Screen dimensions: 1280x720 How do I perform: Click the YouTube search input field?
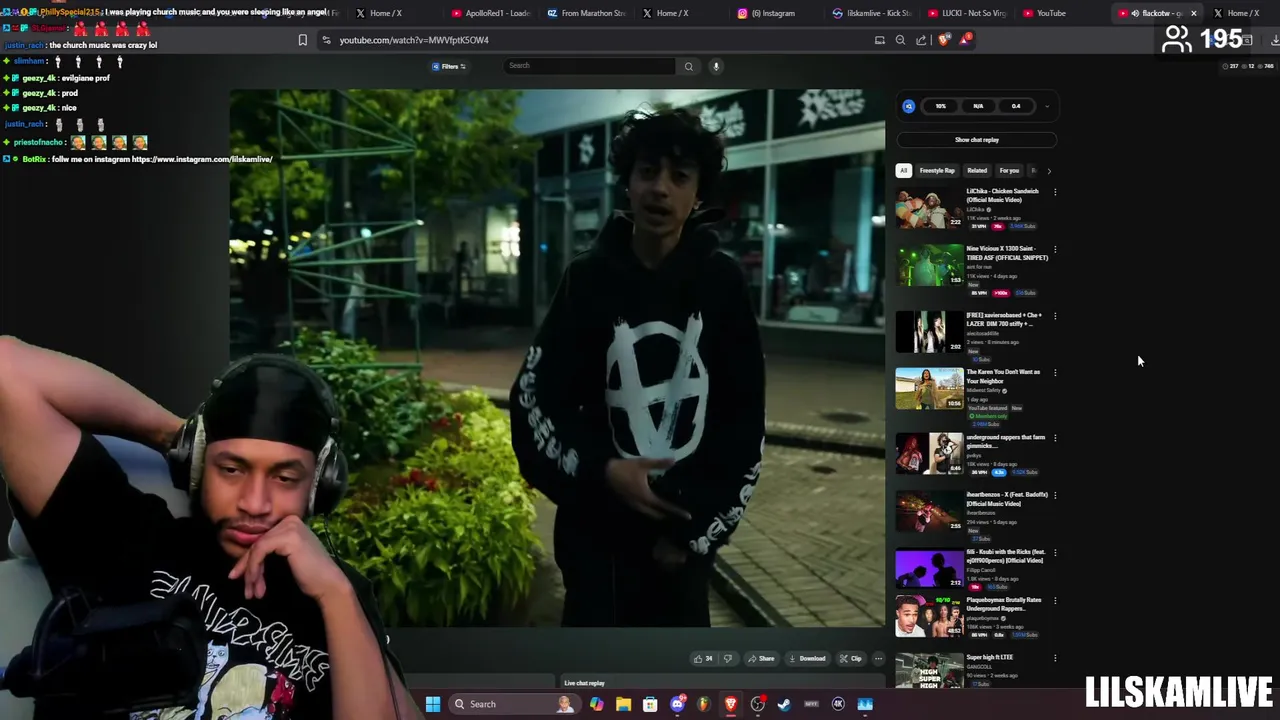[x=590, y=66]
